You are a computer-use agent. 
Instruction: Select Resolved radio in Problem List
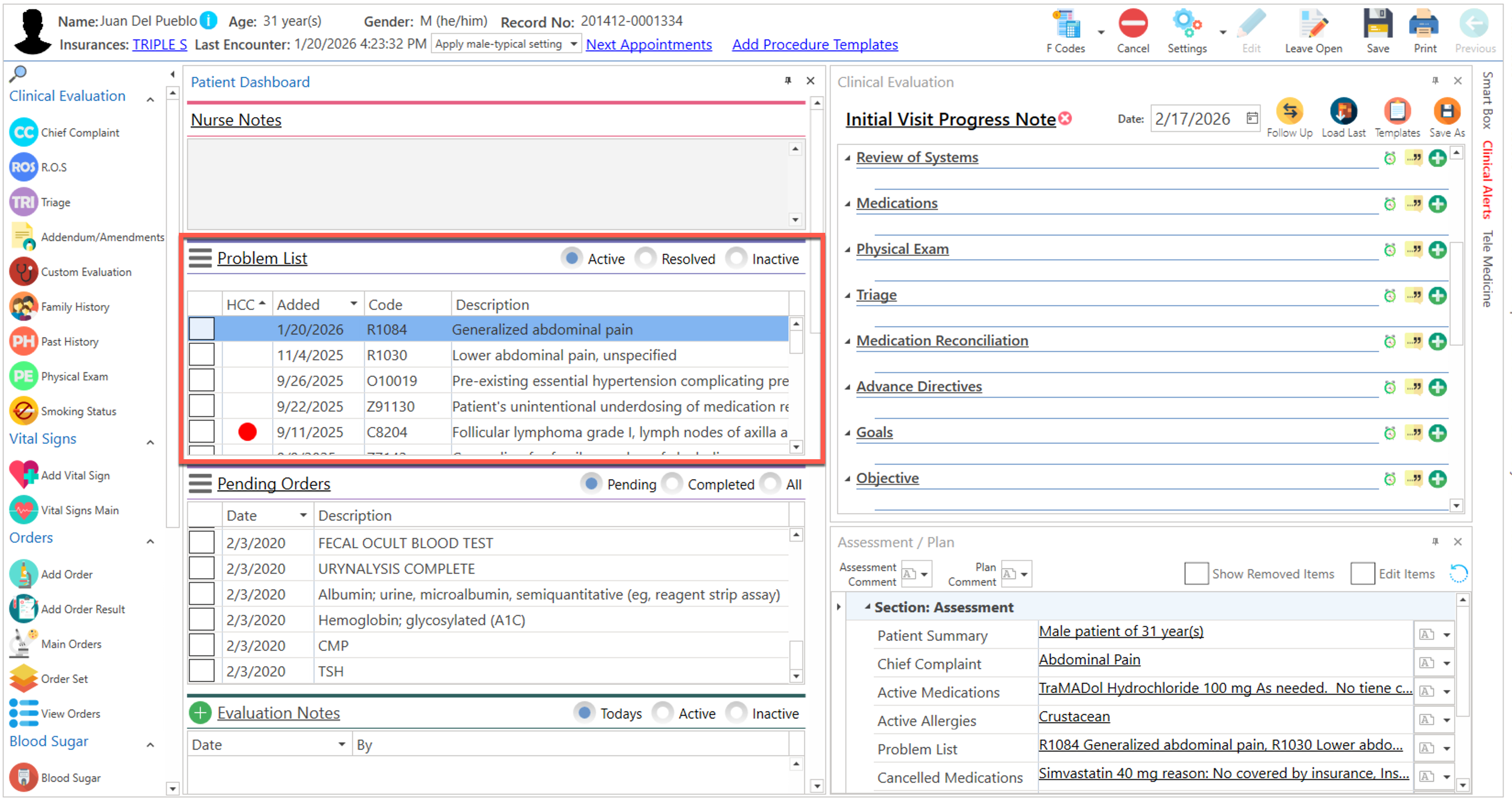point(646,259)
